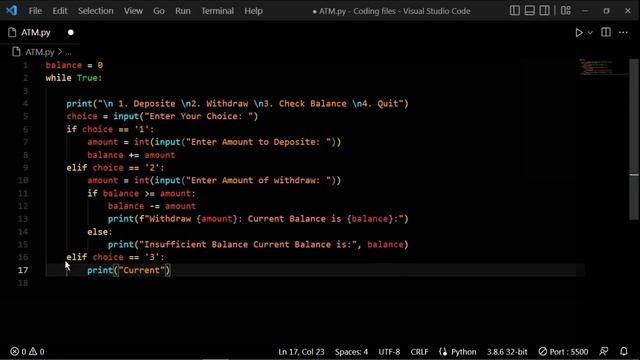The height and width of the screenshot is (360, 640).
Task: Run the Python file with play icon
Action: tap(579, 33)
